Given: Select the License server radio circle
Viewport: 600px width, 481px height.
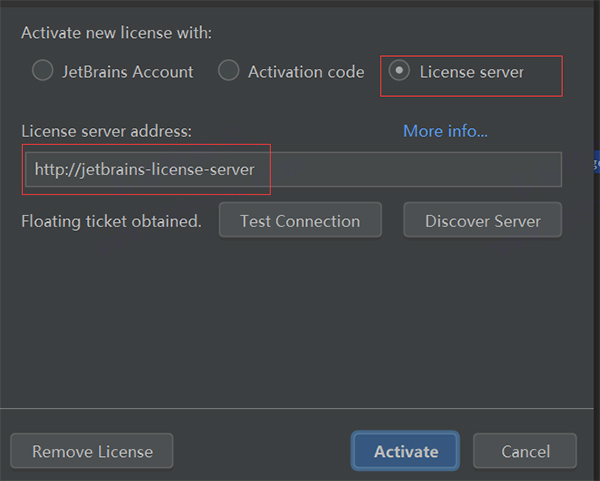Looking at the screenshot, I should (399, 70).
